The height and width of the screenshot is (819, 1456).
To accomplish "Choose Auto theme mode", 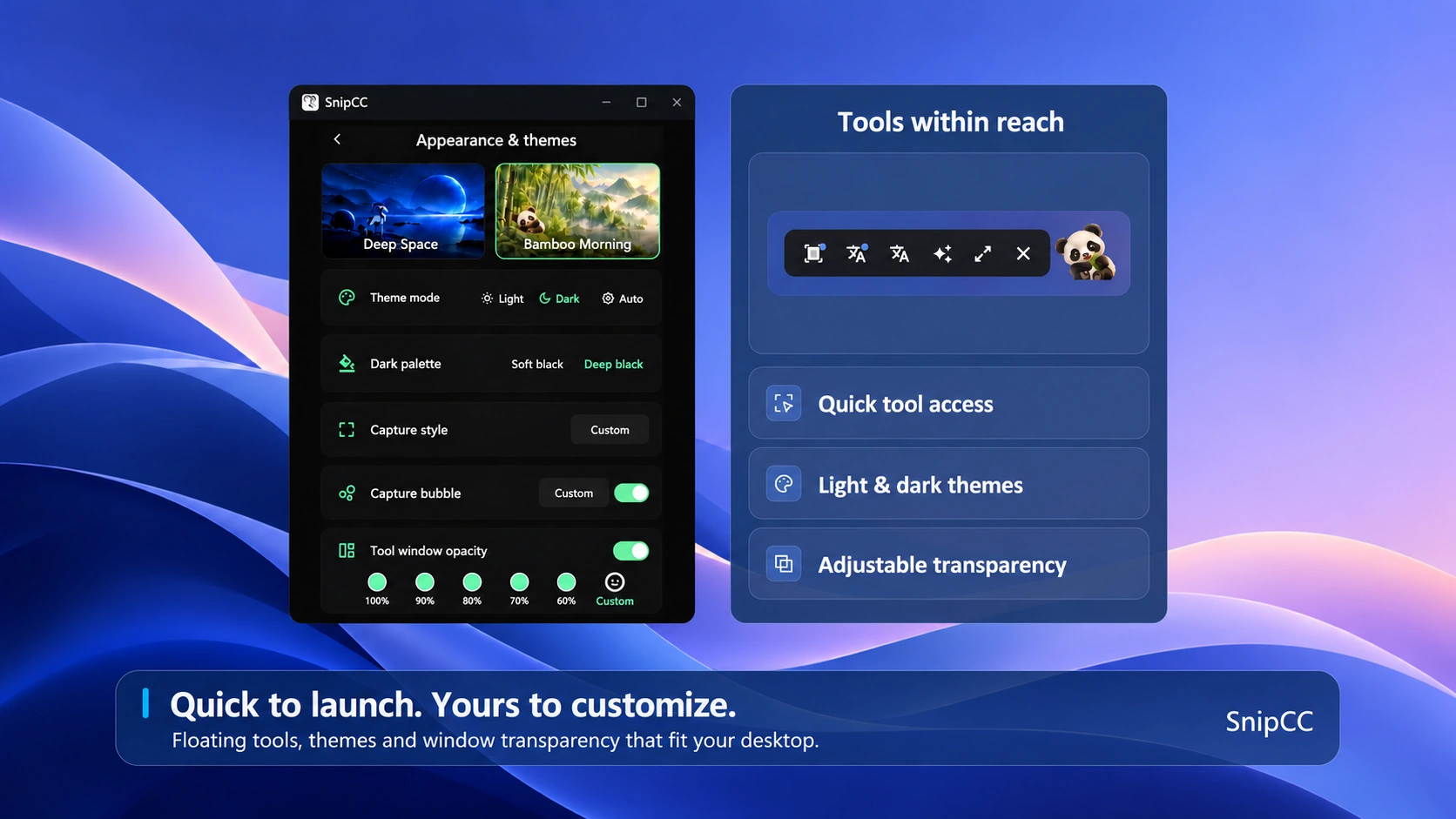I will (x=623, y=299).
